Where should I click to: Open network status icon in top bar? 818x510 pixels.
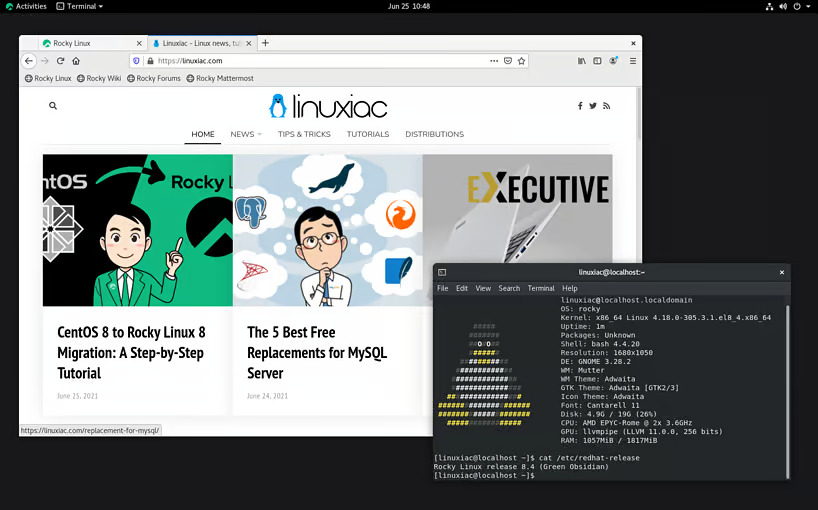tap(769, 6)
